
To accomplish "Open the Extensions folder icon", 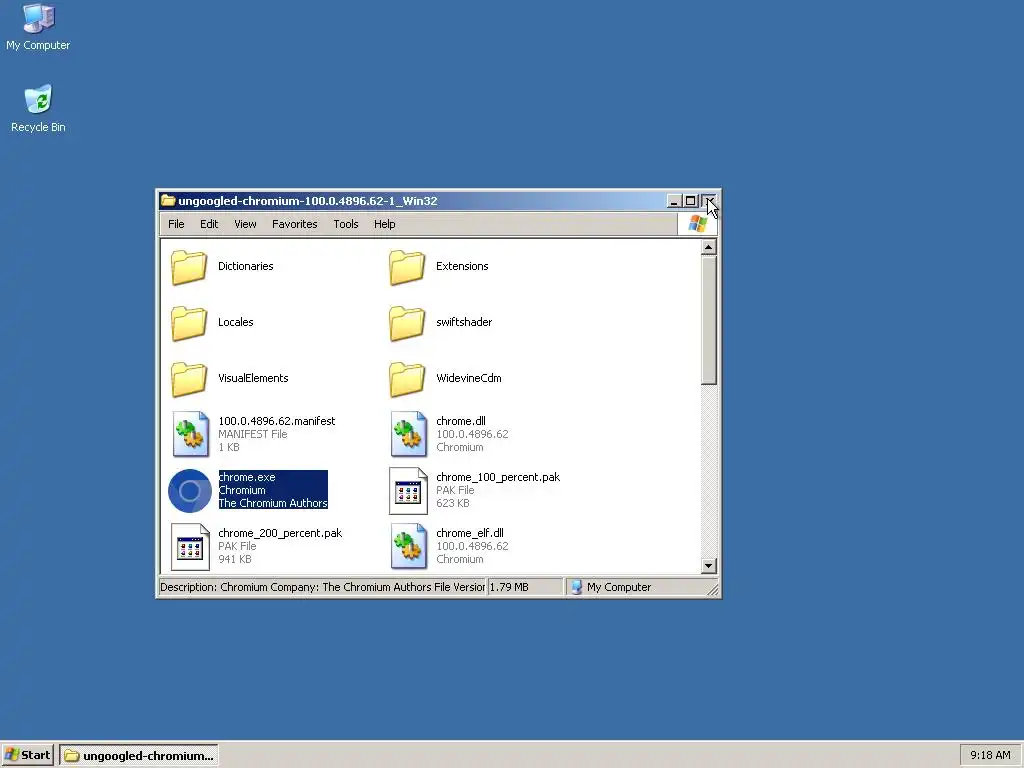I will pyautogui.click(x=408, y=267).
